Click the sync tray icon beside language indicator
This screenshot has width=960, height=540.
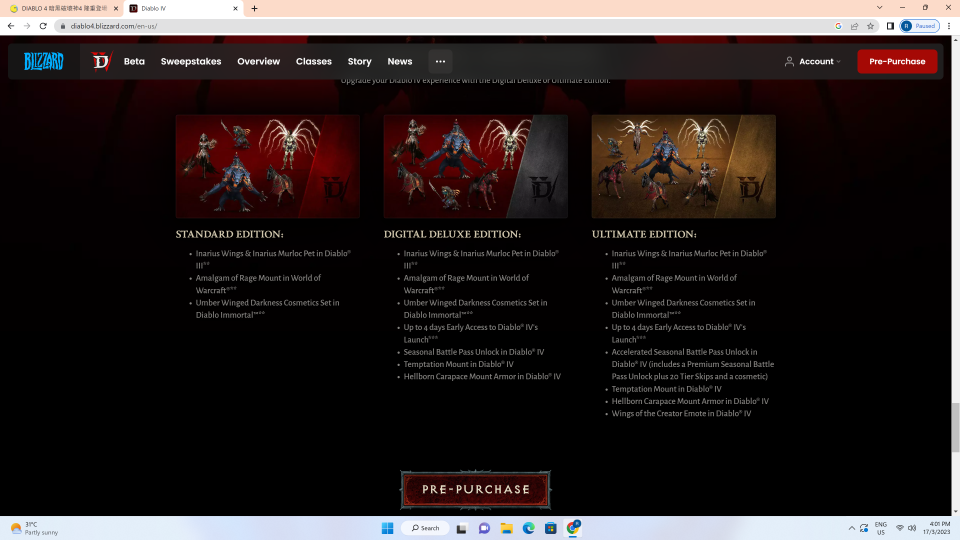(x=864, y=528)
